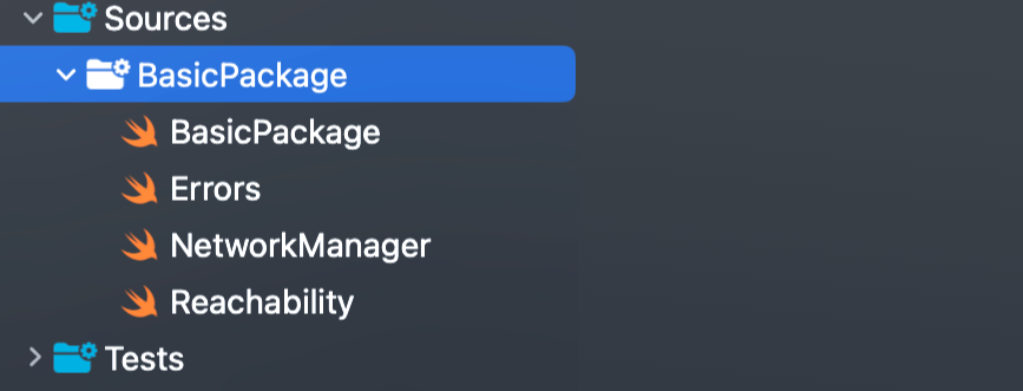This screenshot has height=391, width=1023.
Task: Click the Swift icon next to Errors
Action: pos(140,189)
